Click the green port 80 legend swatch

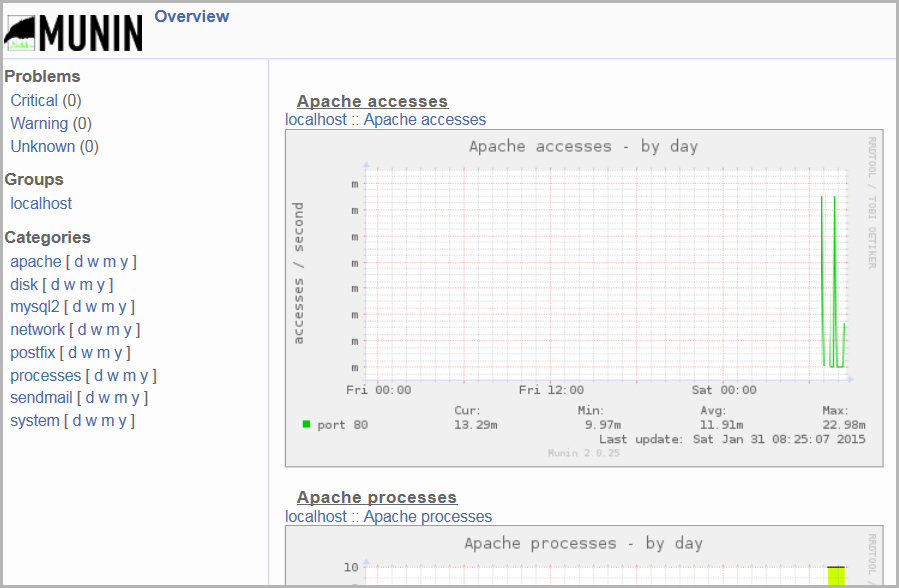(306, 424)
